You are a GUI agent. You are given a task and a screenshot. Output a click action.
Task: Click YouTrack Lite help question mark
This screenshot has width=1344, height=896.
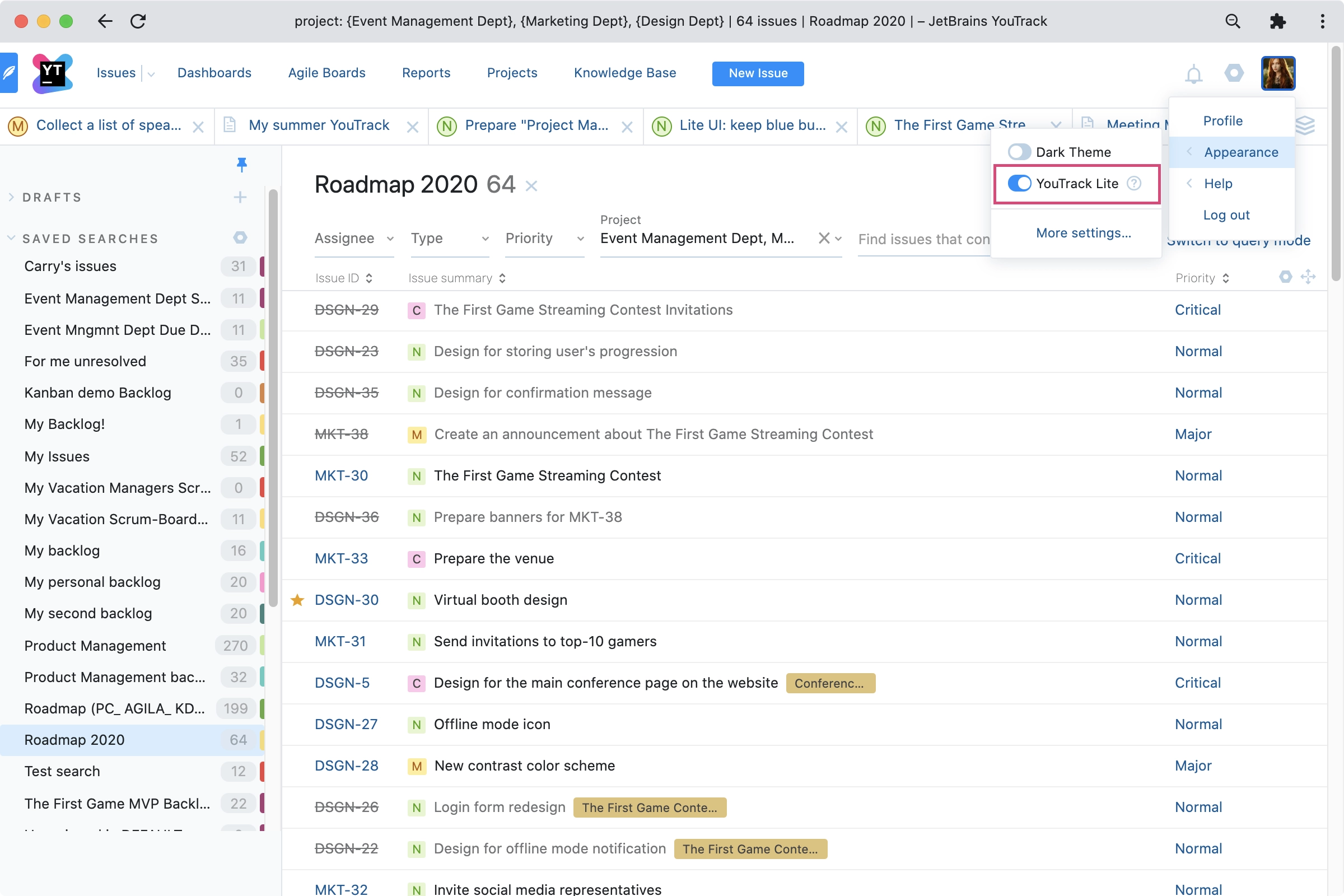coord(1133,184)
